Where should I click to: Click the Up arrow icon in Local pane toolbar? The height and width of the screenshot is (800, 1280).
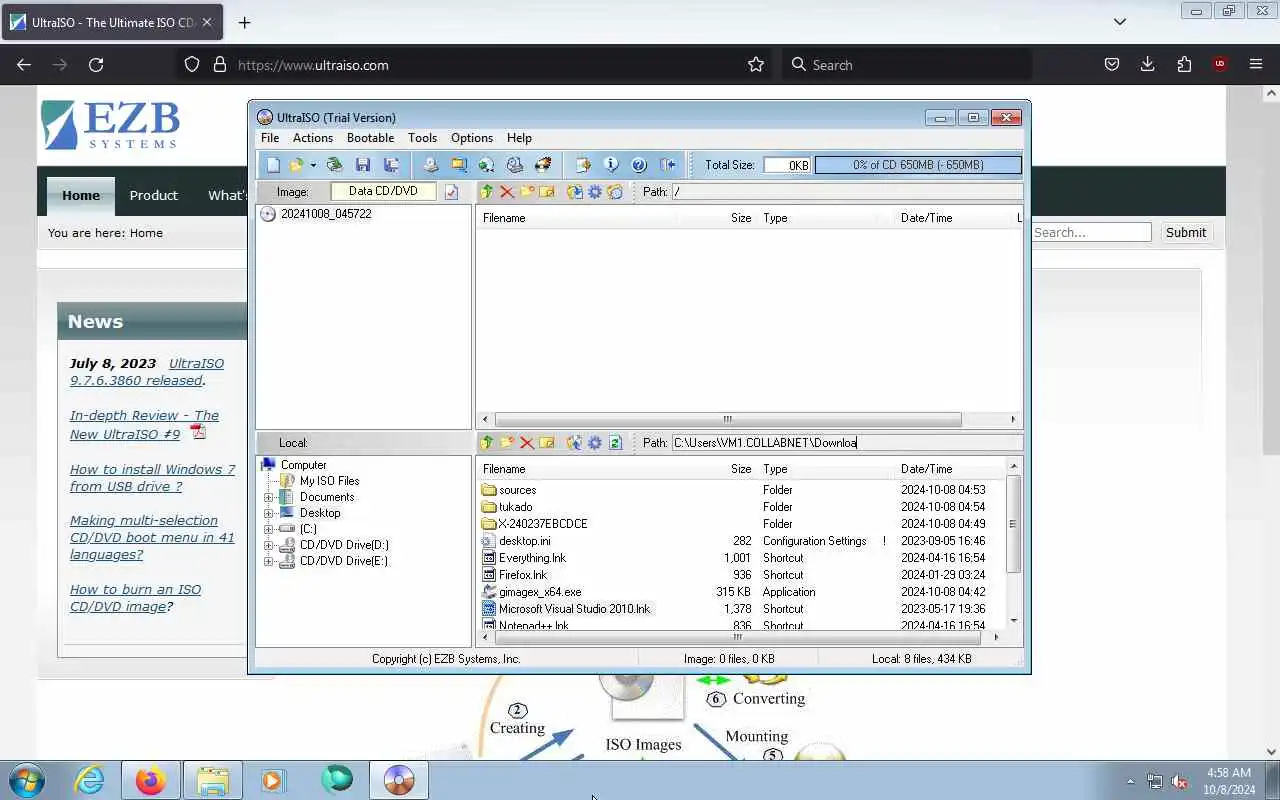pyautogui.click(x=487, y=443)
